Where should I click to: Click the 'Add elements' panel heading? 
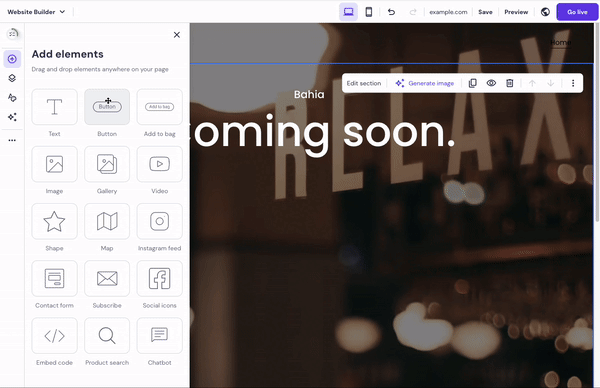pyautogui.click(x=67, y=54)
